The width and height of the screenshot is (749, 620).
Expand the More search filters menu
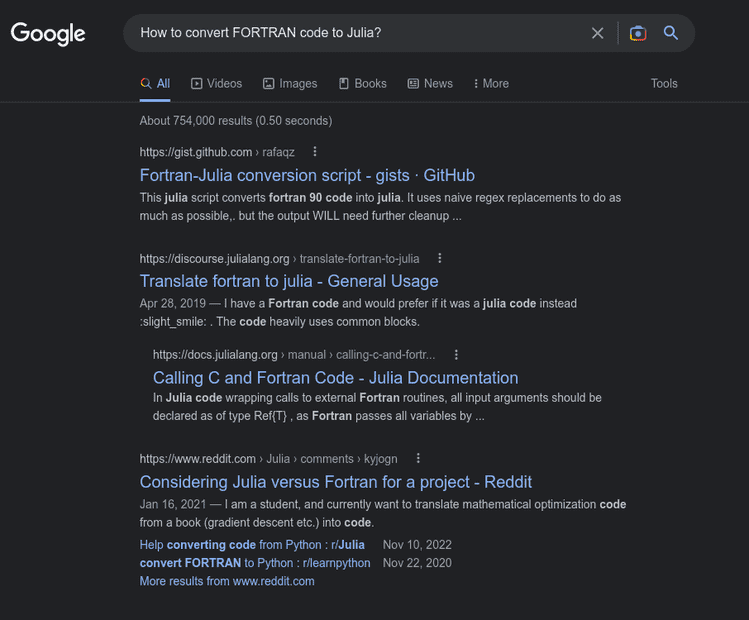491,84
